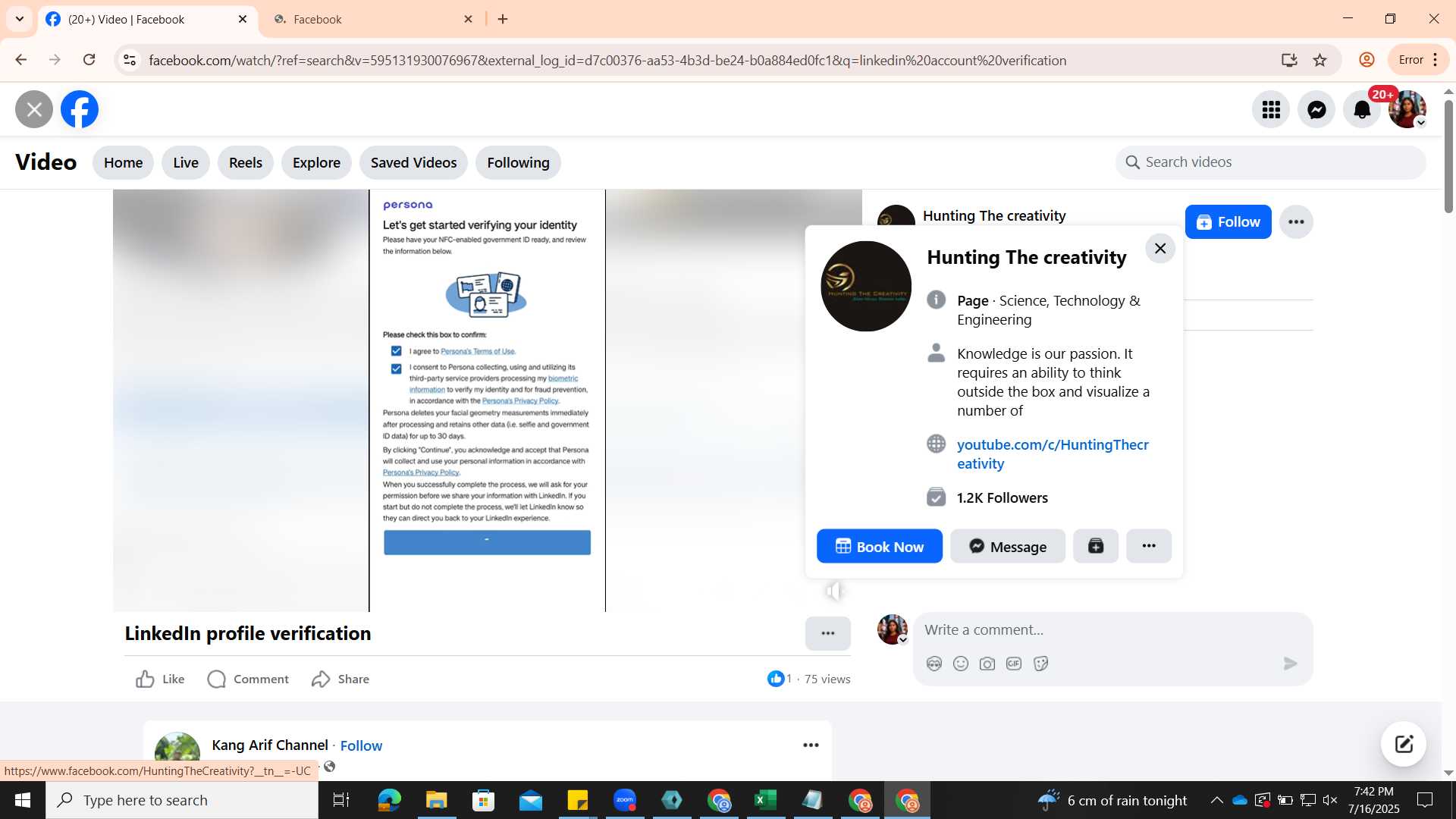The height and width of the screenshot is (819, 1456).
Task: Click the follow icon button in hover card
Action: coord(1096,546)
